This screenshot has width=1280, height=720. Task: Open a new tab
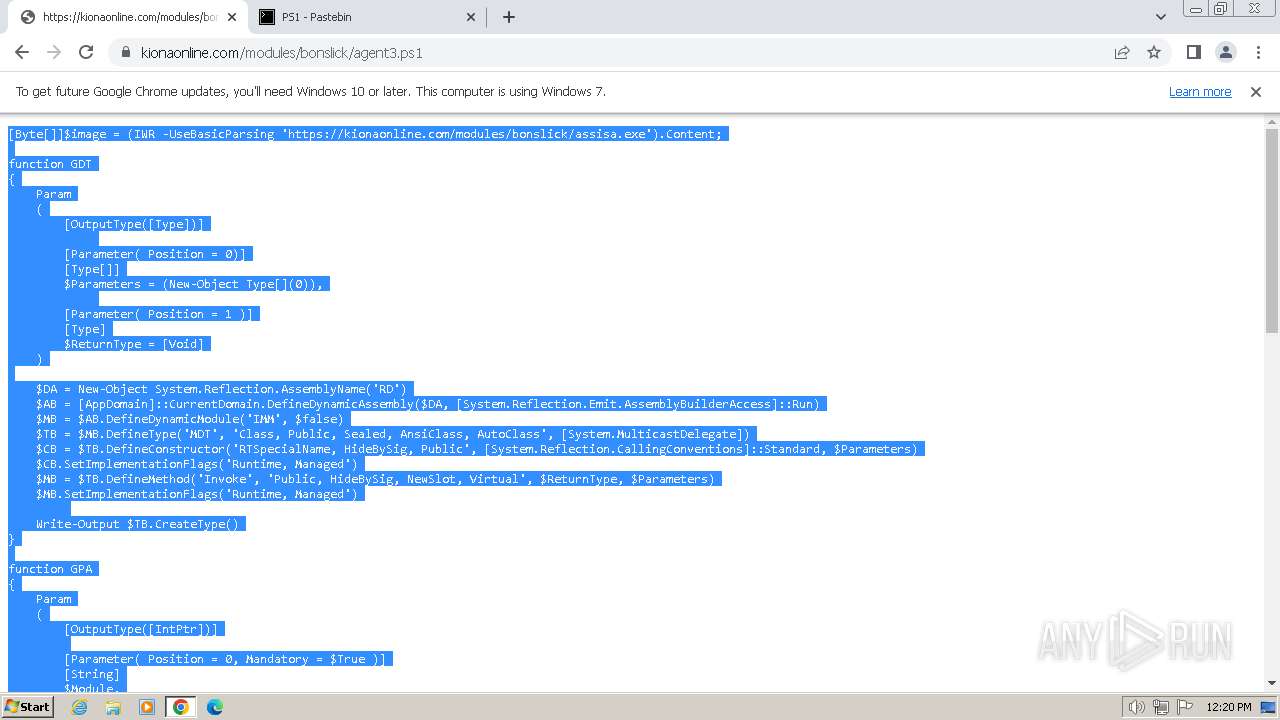click(508, 17)
